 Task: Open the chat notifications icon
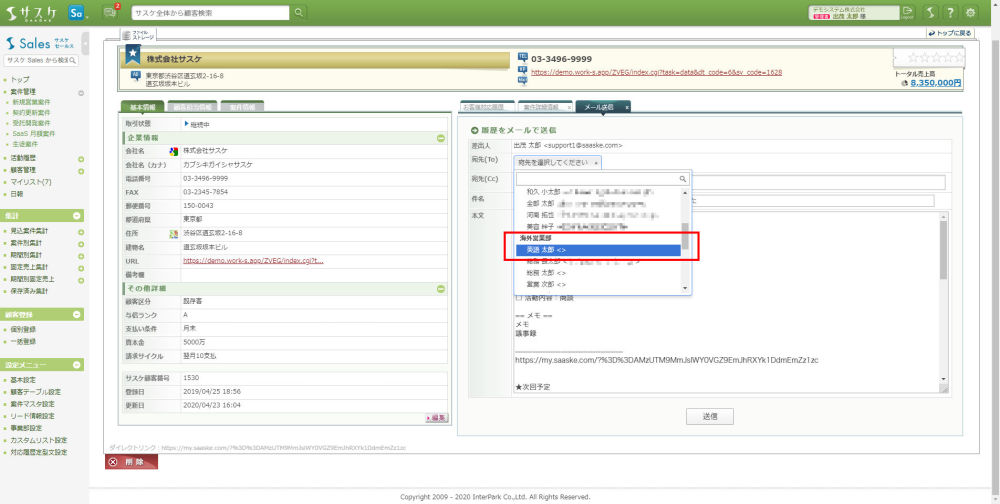[110, 13]
